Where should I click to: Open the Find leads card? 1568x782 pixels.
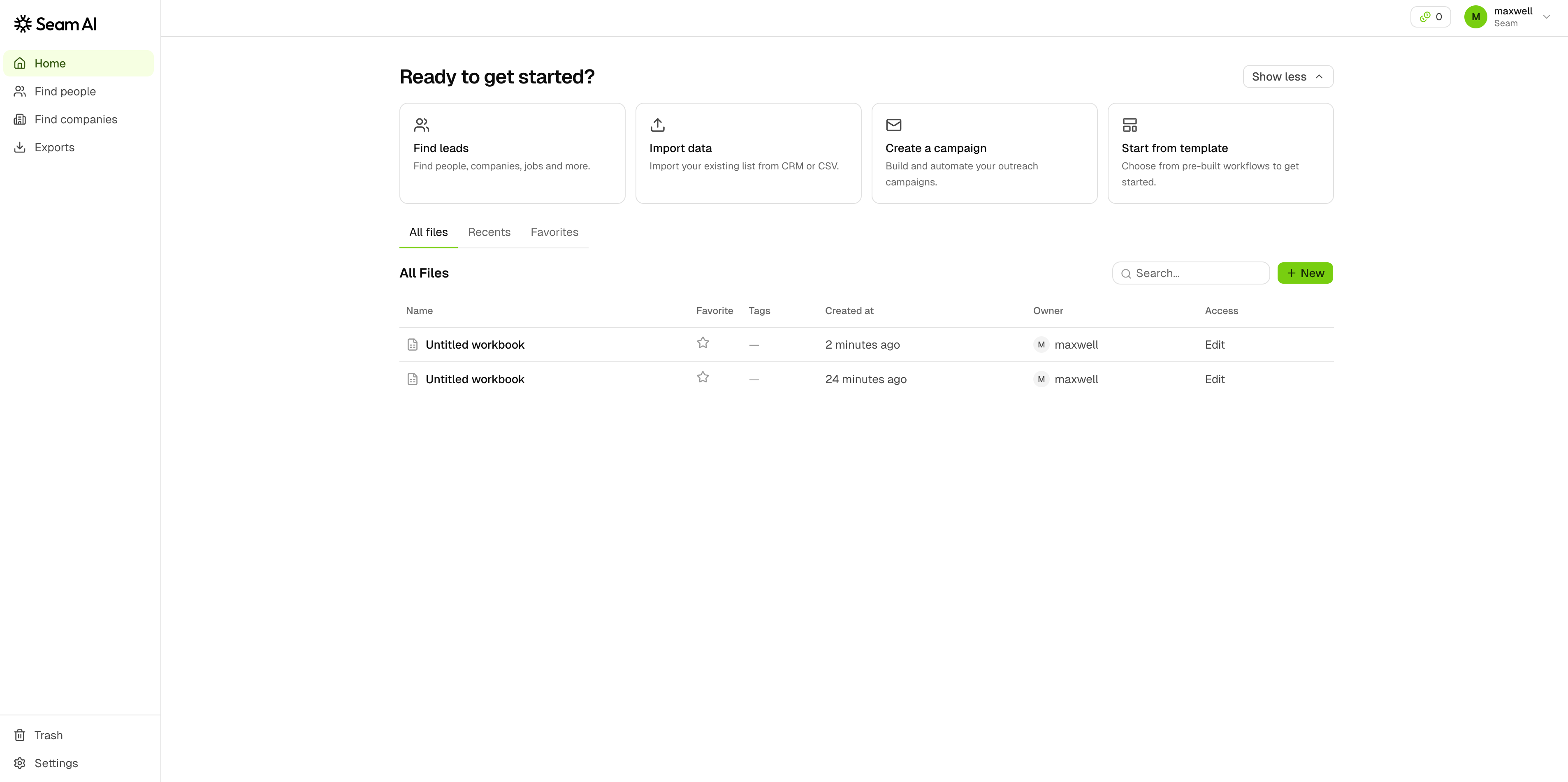(512, 153)
